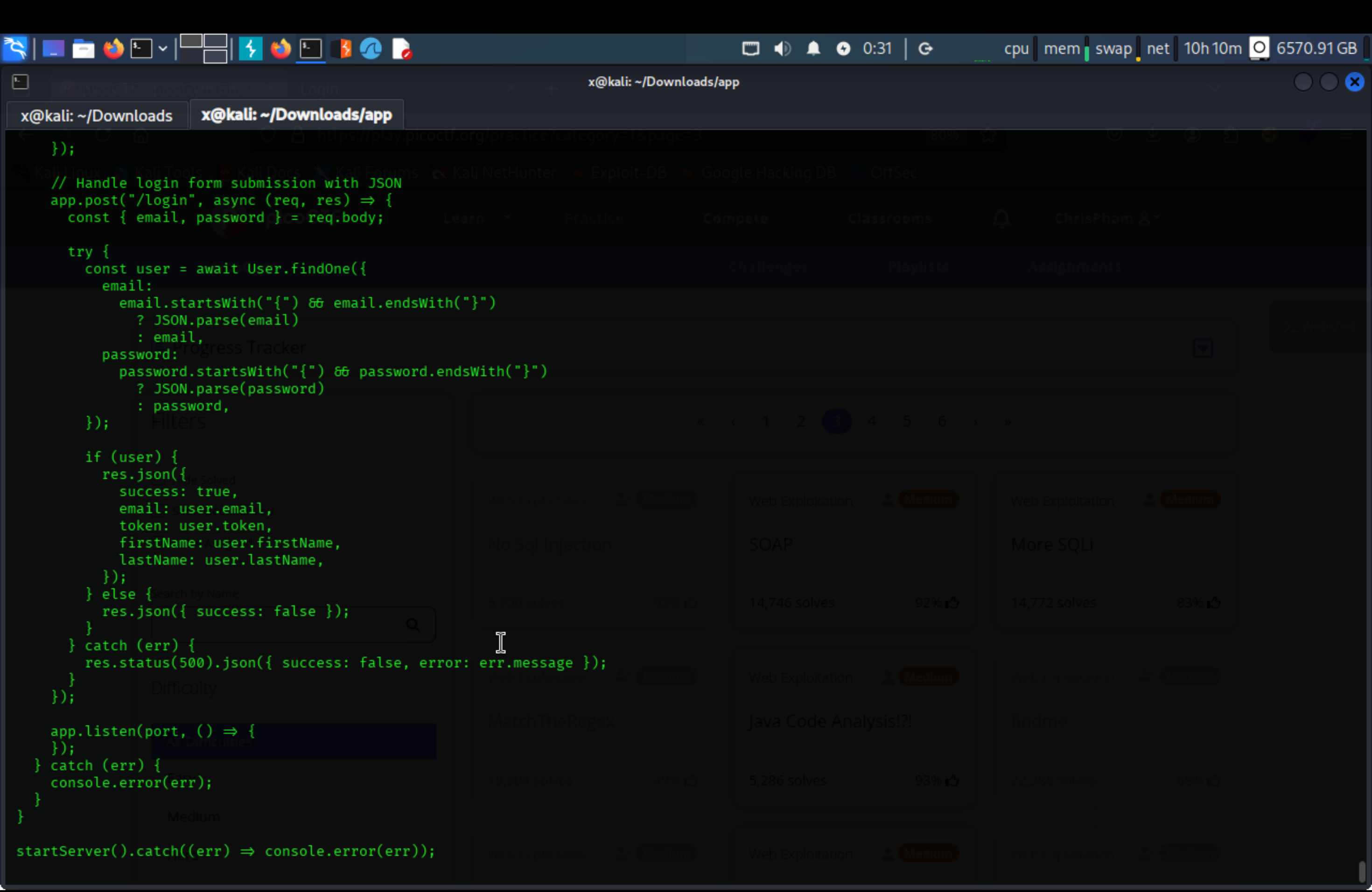Click the "lastName: user.lastName," line

(221, 560)
